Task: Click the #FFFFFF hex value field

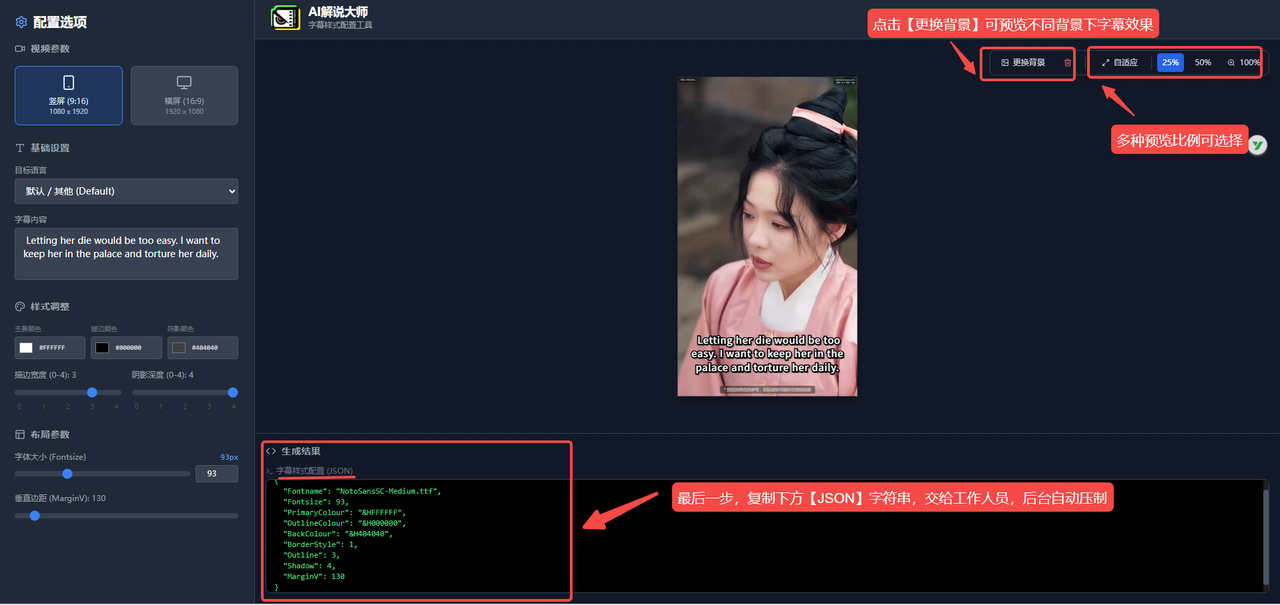Action: pyautogui.click(x=52, y=348)
